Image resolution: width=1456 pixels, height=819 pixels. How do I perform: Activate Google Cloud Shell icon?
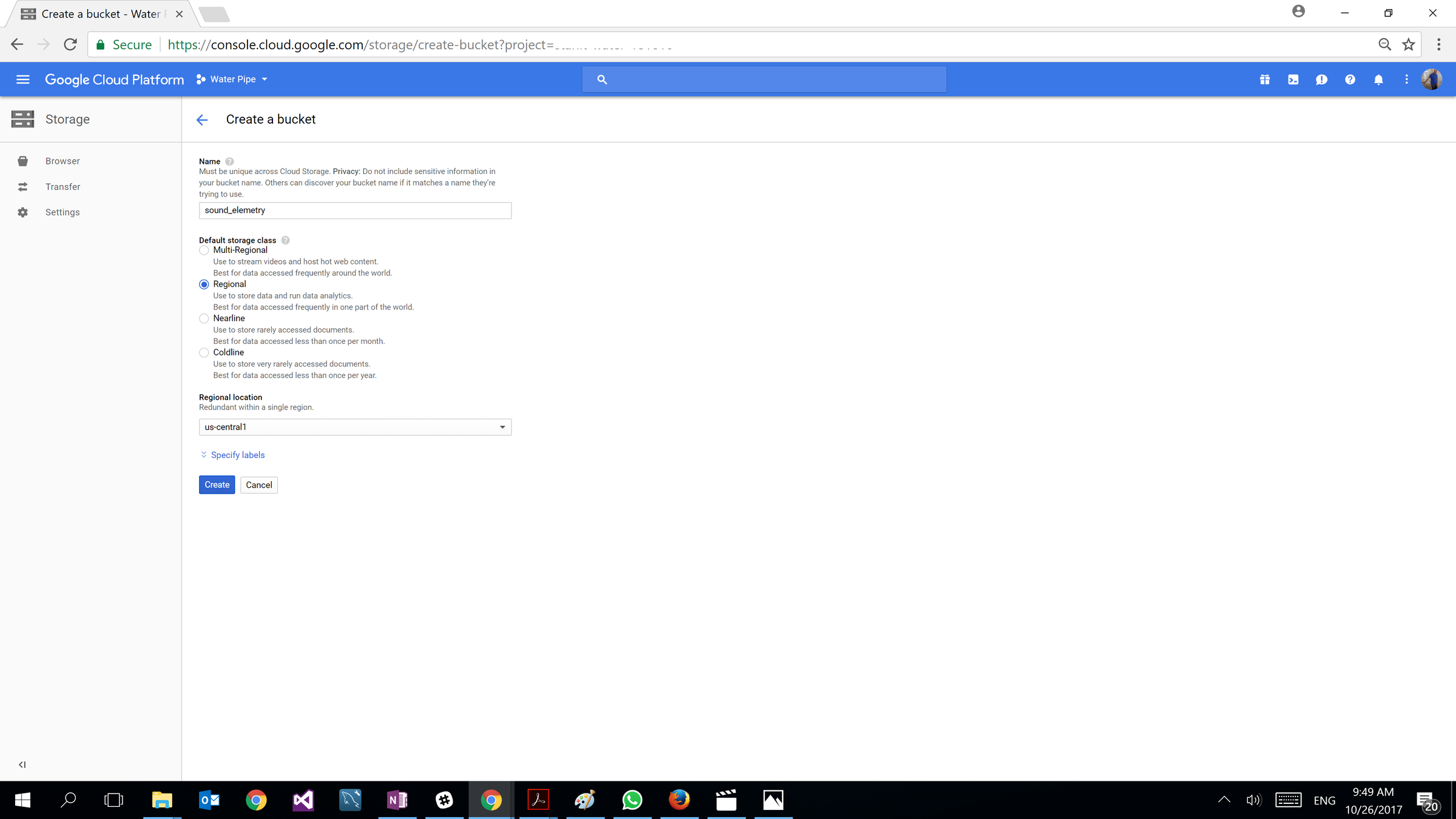click(1293, 79)
